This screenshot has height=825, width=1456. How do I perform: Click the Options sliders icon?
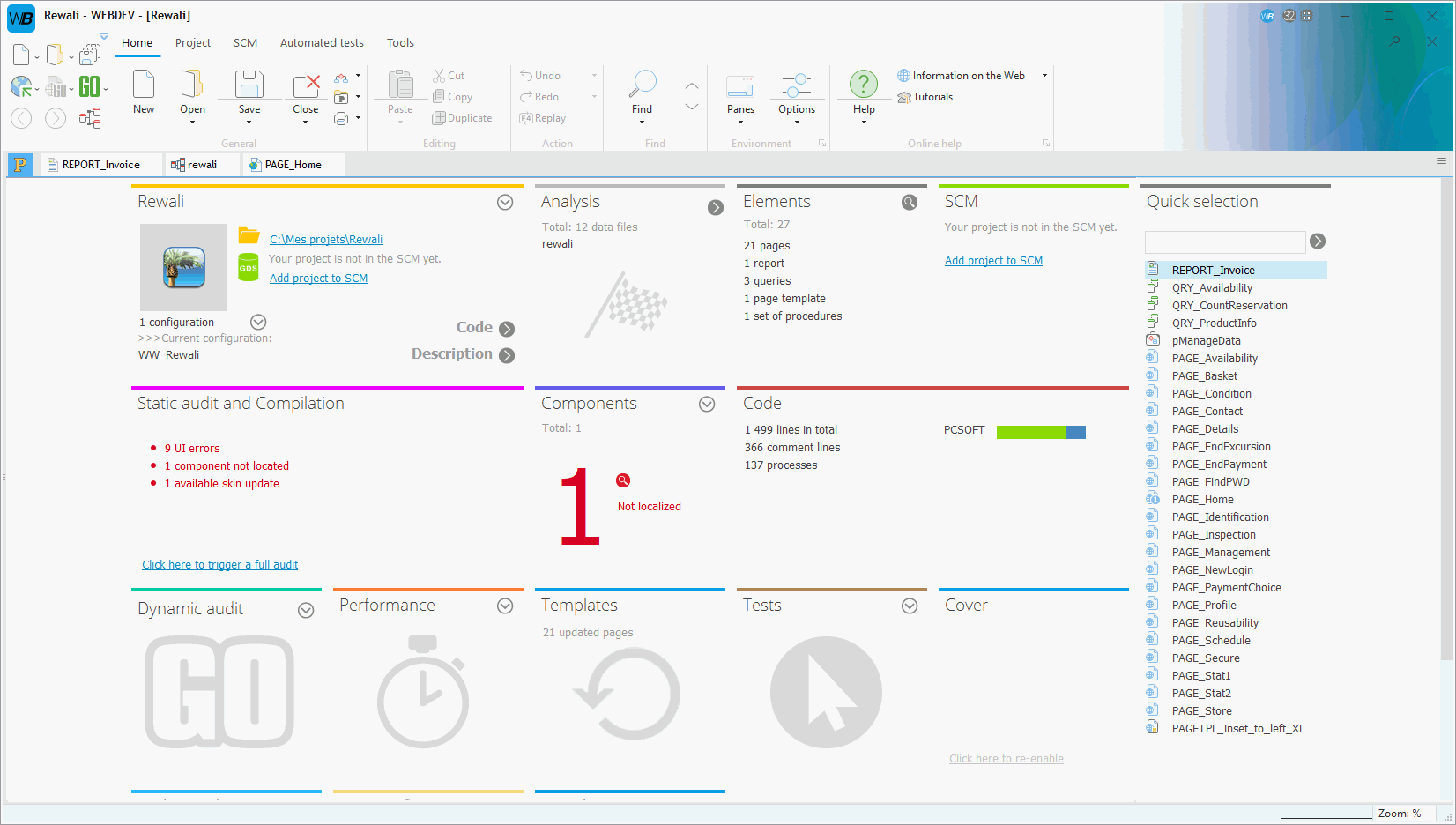(797, 85)
